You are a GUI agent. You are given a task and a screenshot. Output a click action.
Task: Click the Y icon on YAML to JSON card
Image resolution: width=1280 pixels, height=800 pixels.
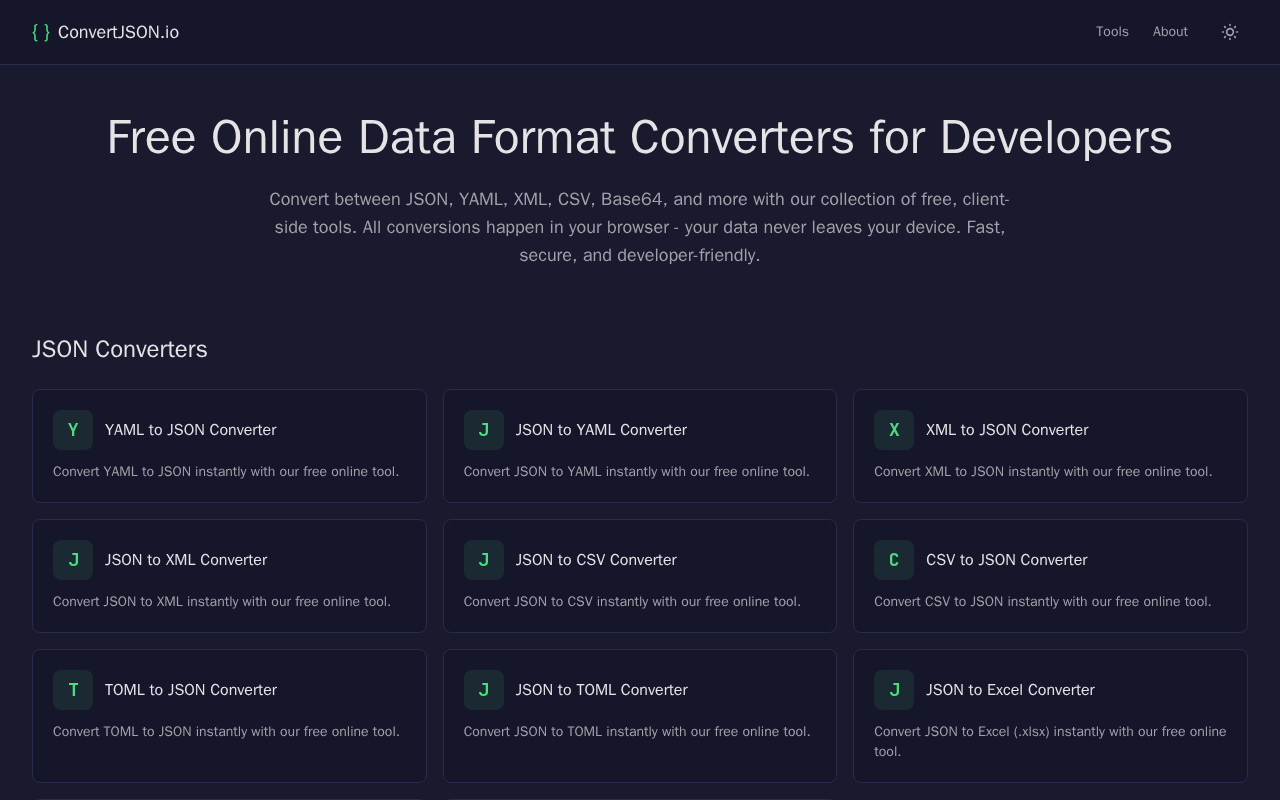(73, 430)
